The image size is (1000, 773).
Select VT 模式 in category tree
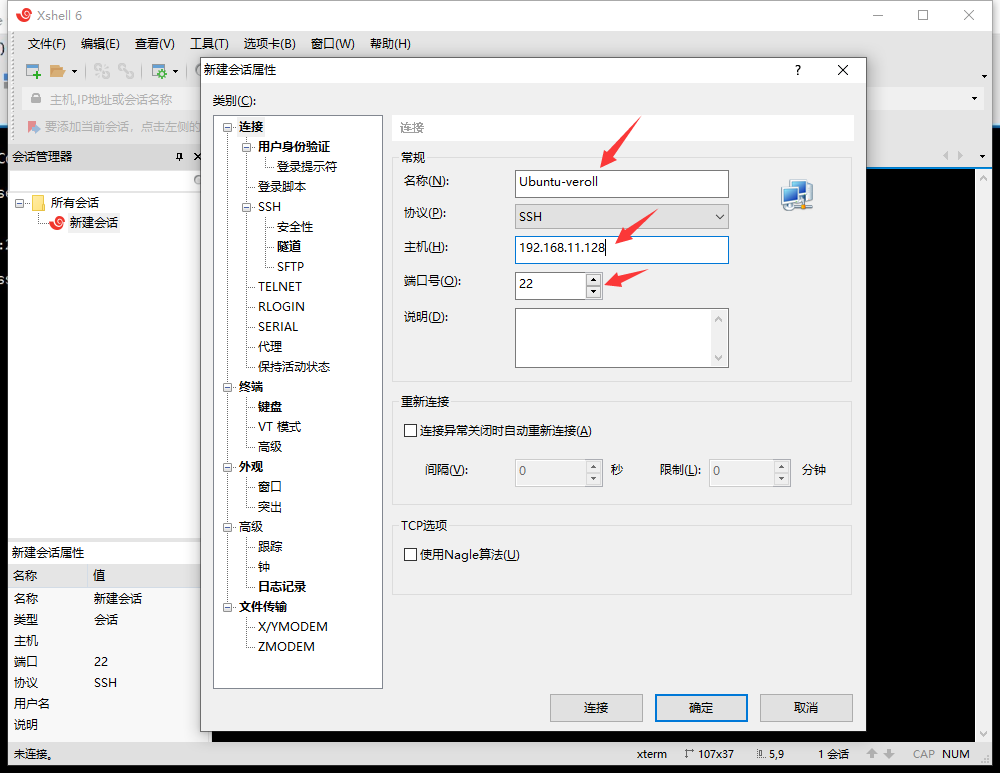pos(279,427)
